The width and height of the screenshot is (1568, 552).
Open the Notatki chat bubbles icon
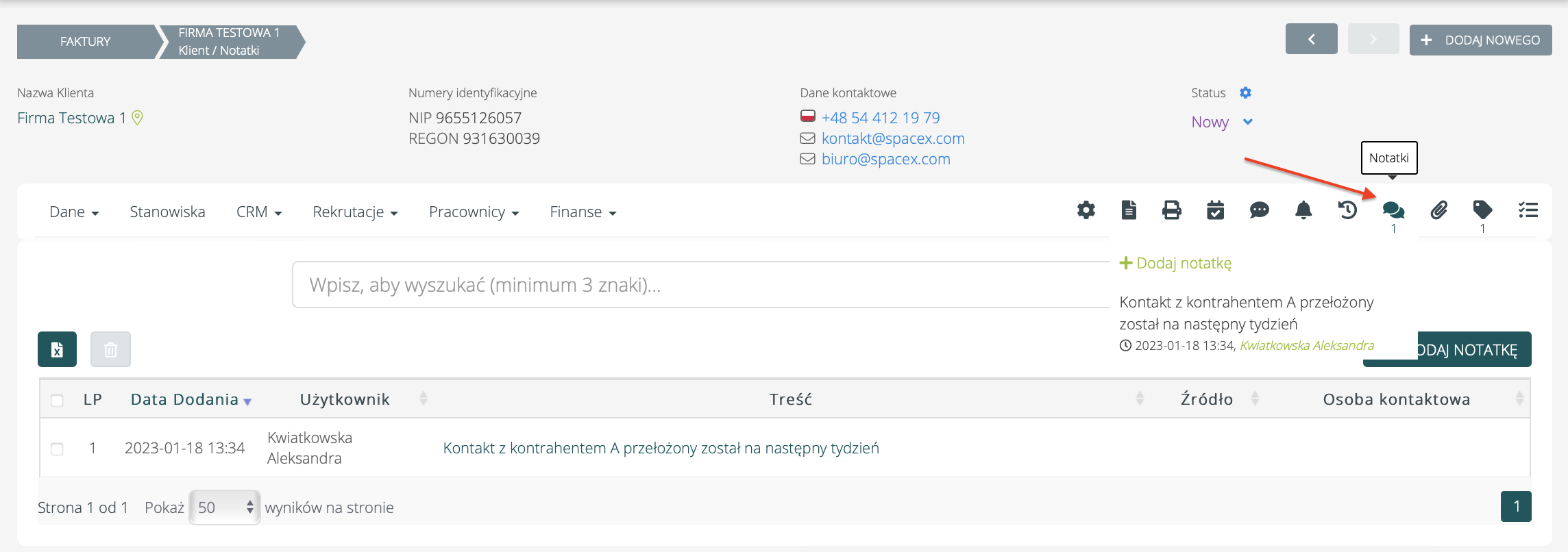pos(1393,210)
